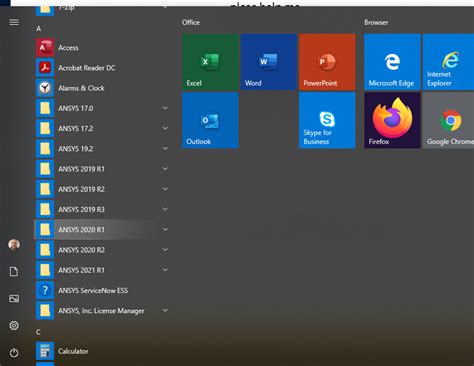Viewport: 474px width, 366px height.
Task: Click the ANSYS, Inc. License Manager folder icon
Action: [x=45, y=311]
